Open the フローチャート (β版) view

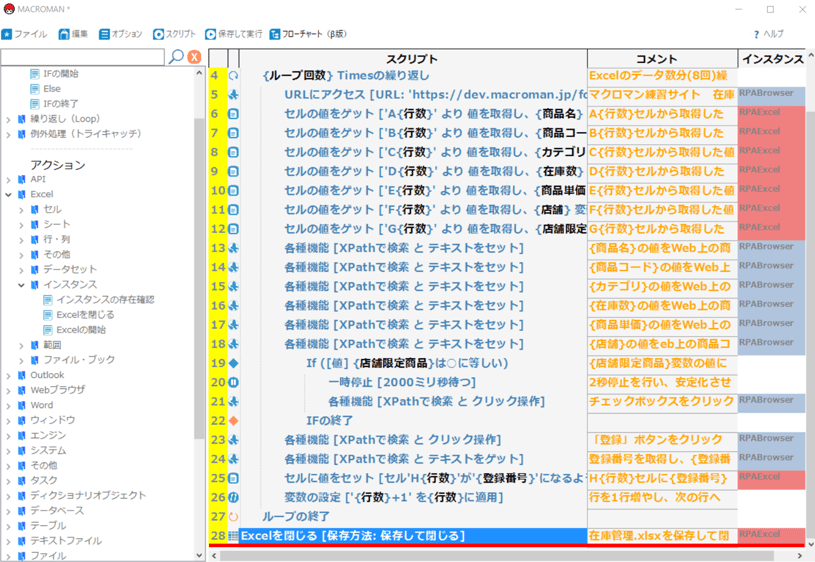coord(308,34)
